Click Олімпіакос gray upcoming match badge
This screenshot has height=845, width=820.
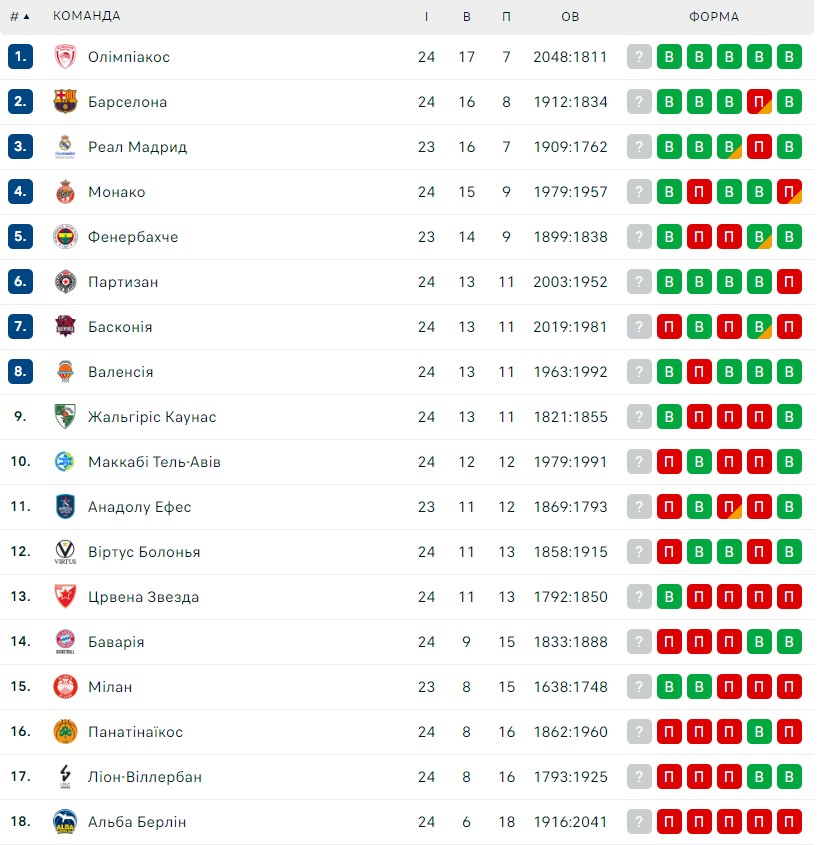pyautogui.click(x=639, y=57)
